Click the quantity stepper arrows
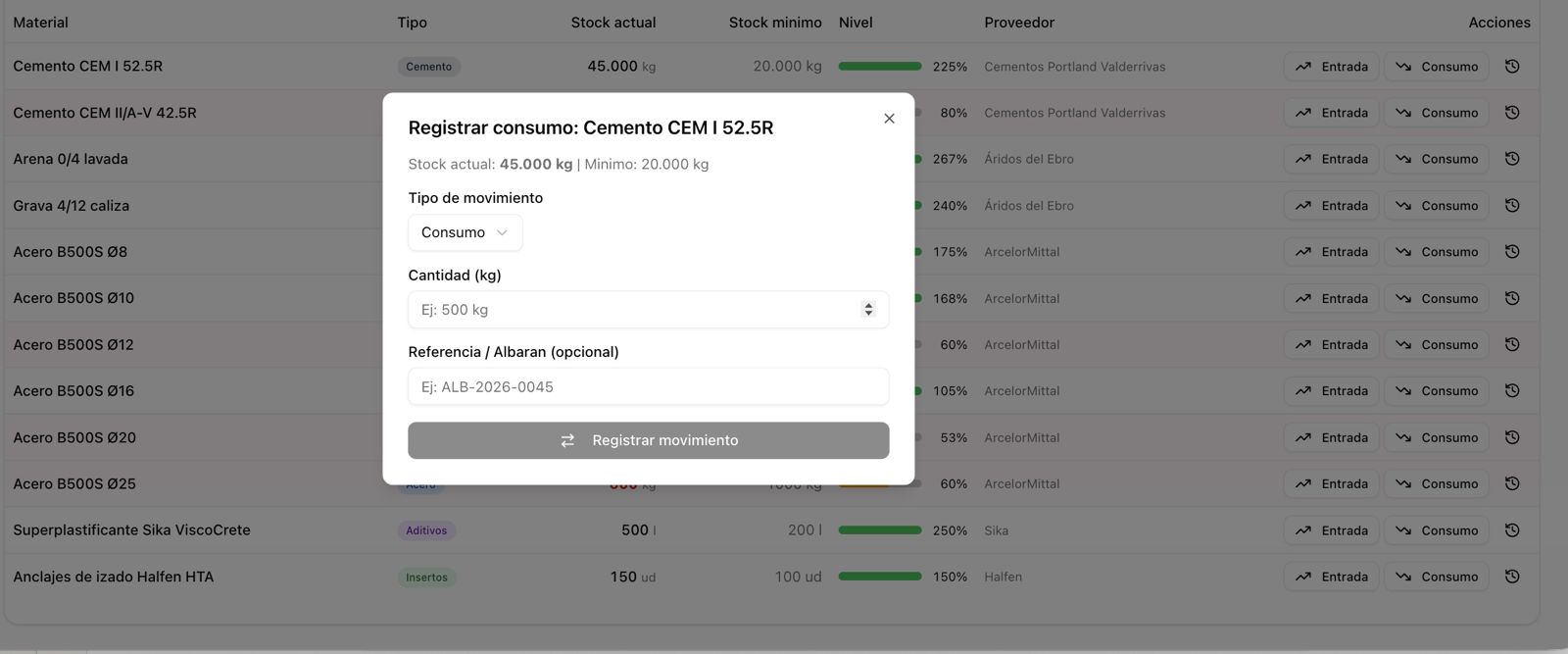 tap(867, 310)
